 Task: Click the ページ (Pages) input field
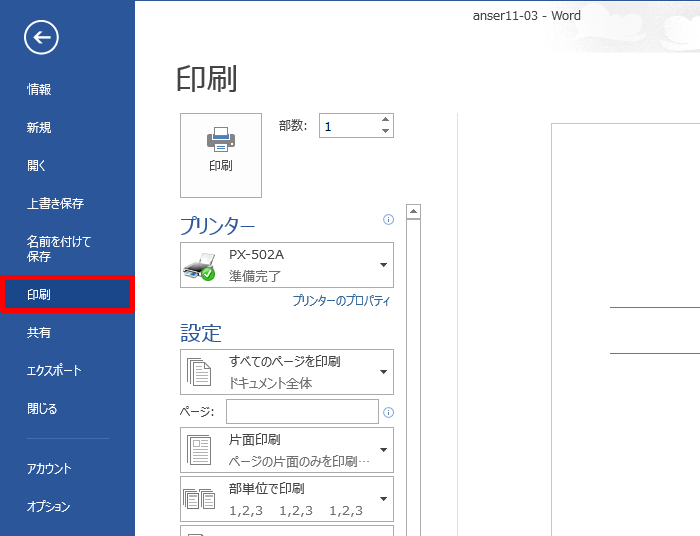[x=302, y=411]
